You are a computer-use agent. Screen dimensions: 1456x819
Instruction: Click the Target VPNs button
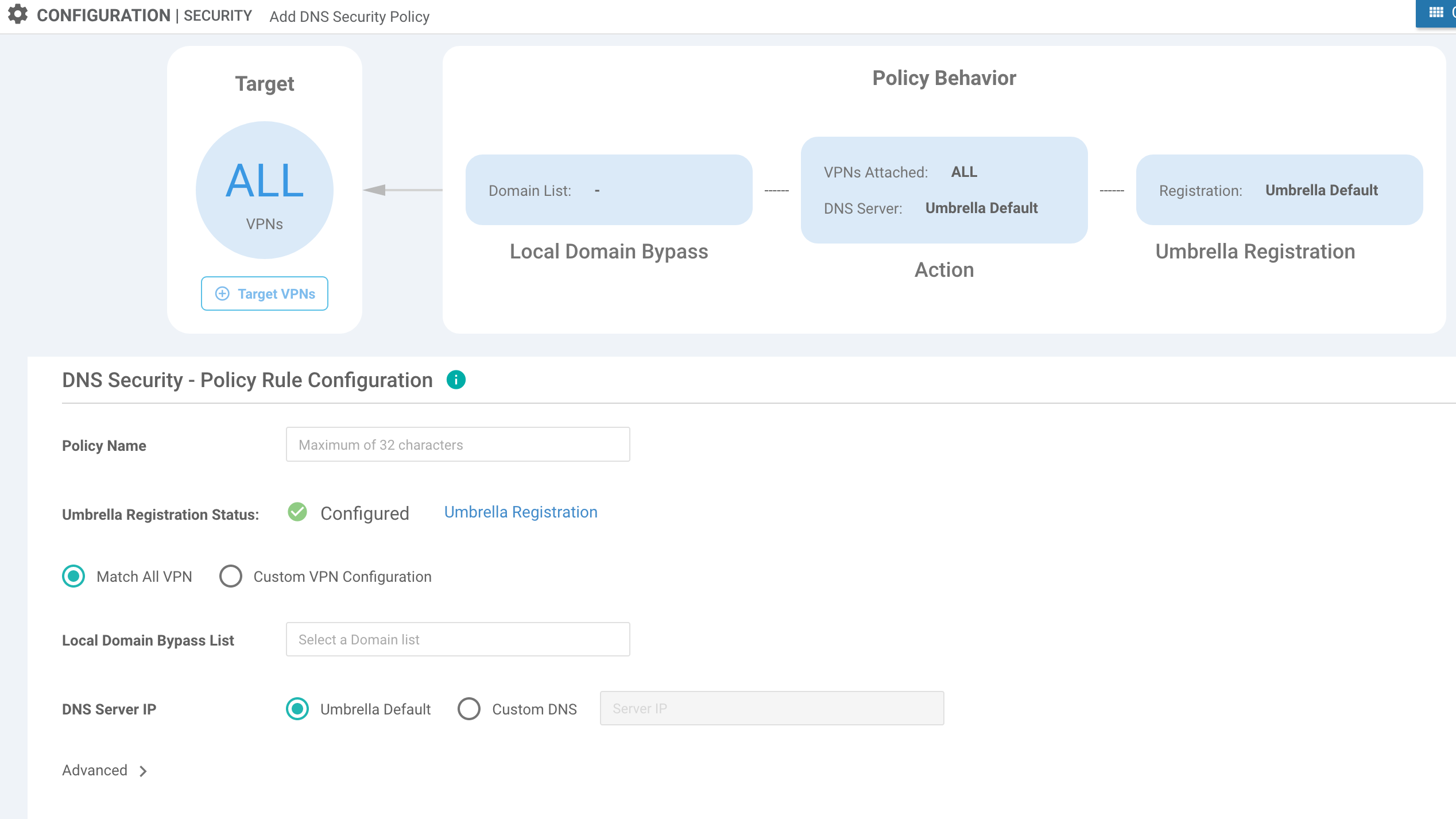pyautogui.click(x=265, y=293)
